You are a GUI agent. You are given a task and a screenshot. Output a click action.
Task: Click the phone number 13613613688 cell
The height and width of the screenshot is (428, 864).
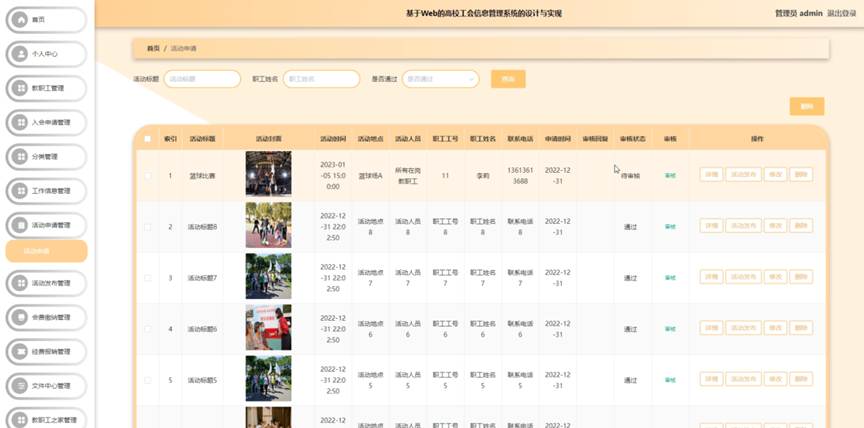[520, 175]
